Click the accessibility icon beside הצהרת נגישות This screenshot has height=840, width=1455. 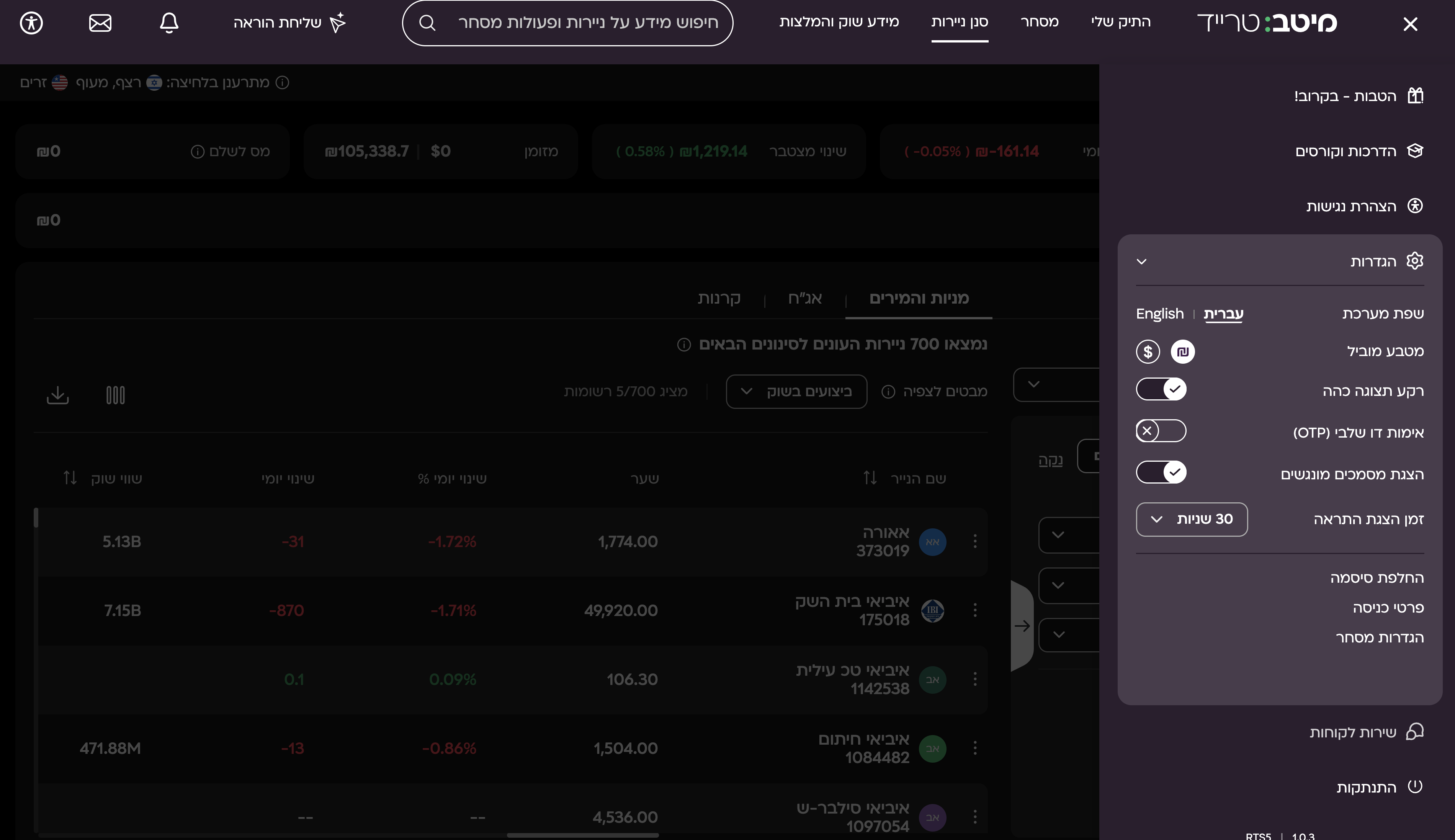(1415, 206)
